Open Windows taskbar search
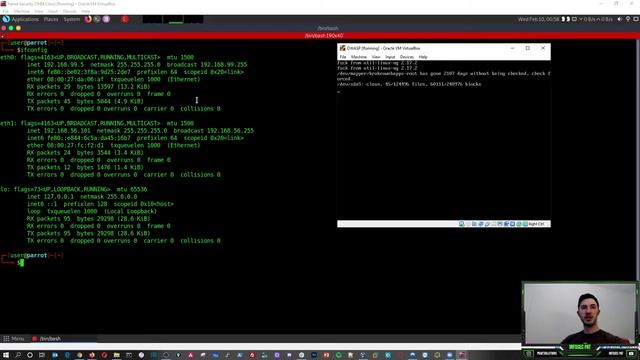 (x=18, y=355)
